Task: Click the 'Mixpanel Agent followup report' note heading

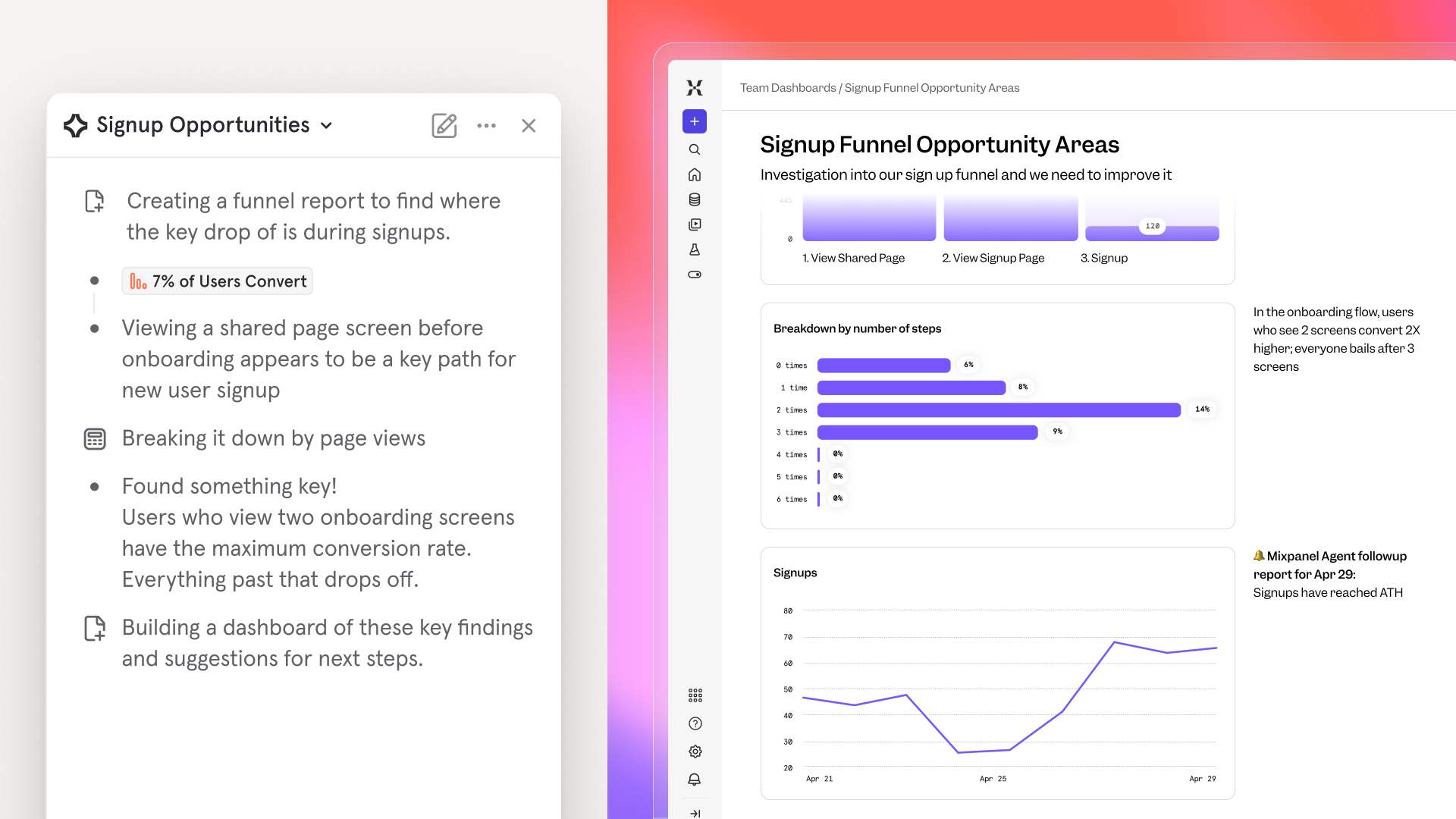Action: (1330, 565)
